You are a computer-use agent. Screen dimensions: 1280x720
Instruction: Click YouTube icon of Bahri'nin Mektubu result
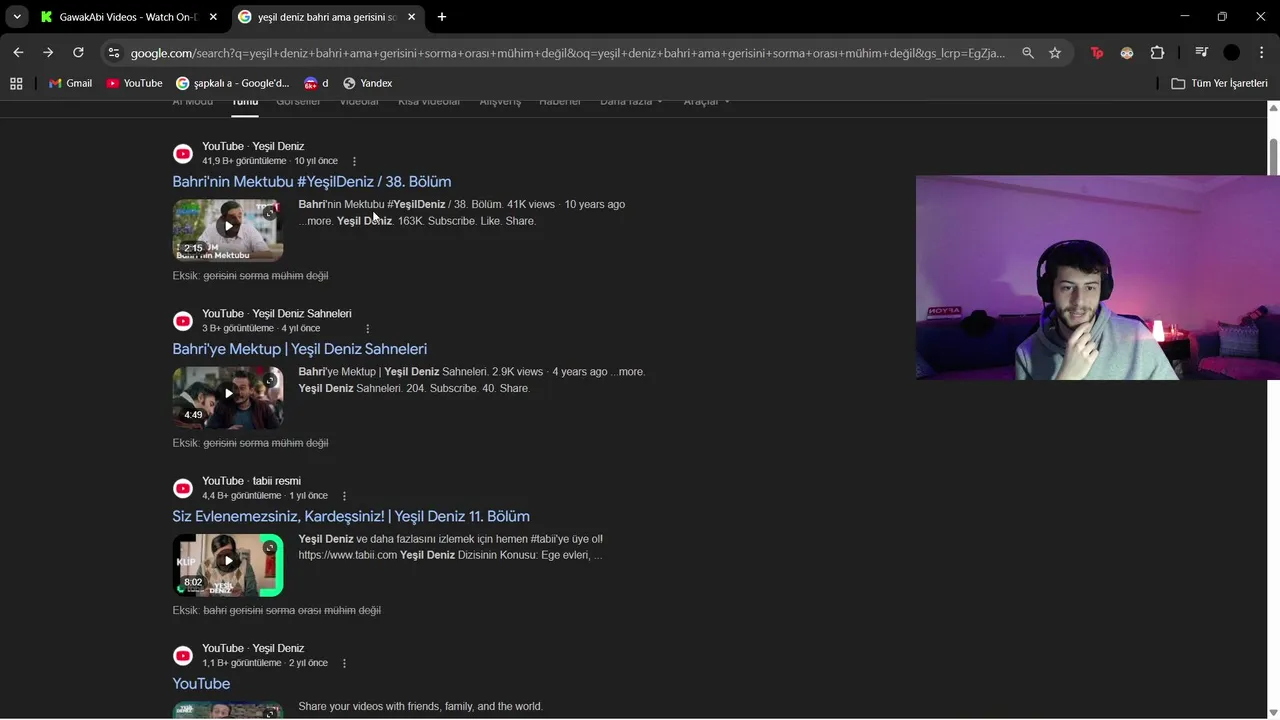click(183, 153)
